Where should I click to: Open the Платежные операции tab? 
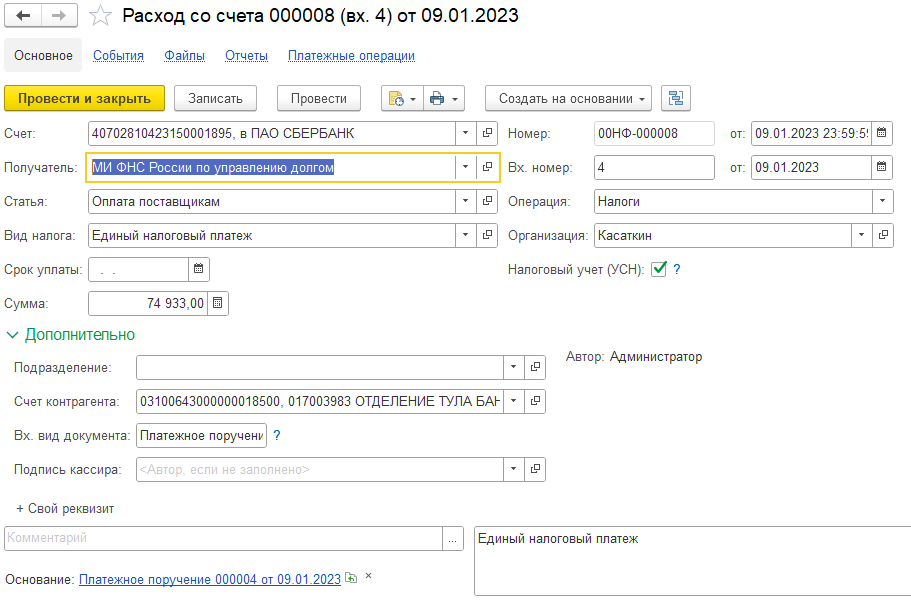[352, 56]
